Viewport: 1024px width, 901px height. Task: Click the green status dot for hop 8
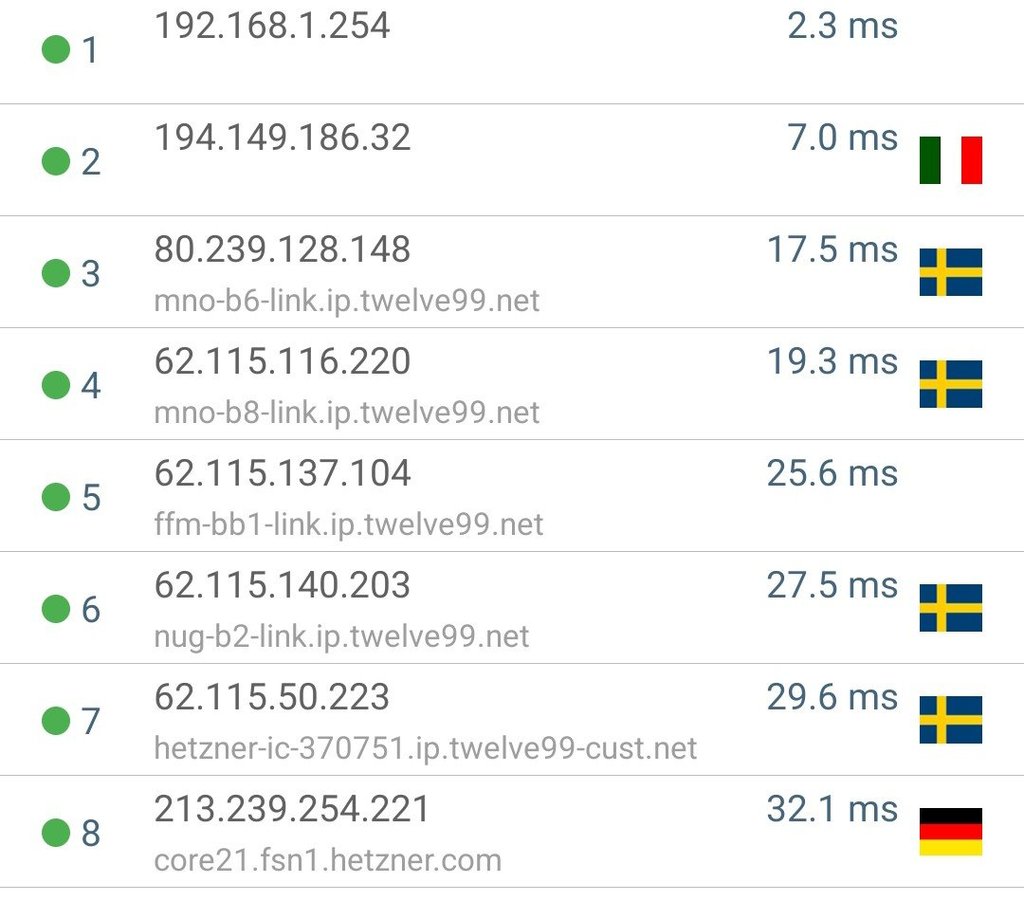click(x=56, y=832)
